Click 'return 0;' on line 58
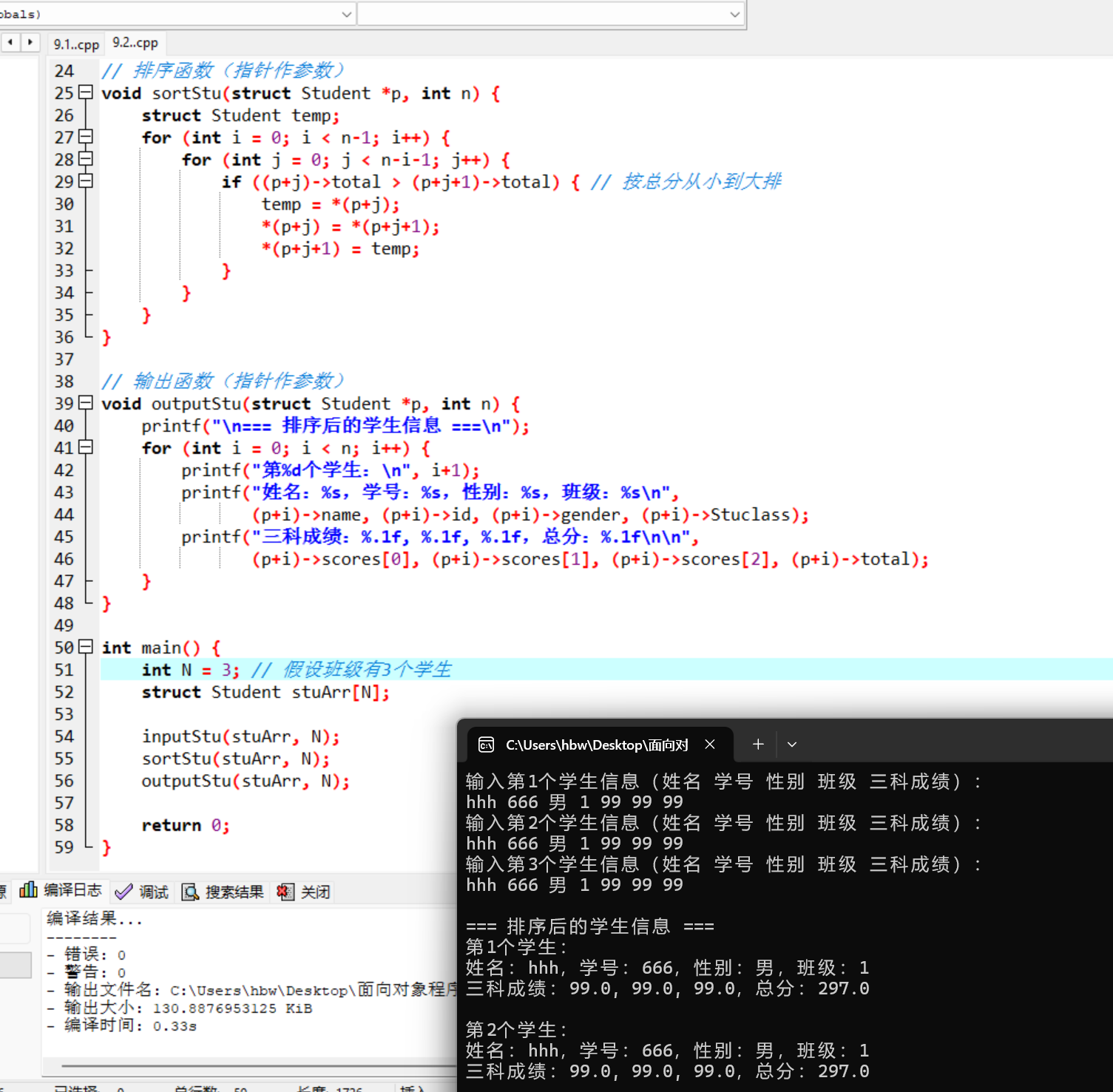 [186, 825]
